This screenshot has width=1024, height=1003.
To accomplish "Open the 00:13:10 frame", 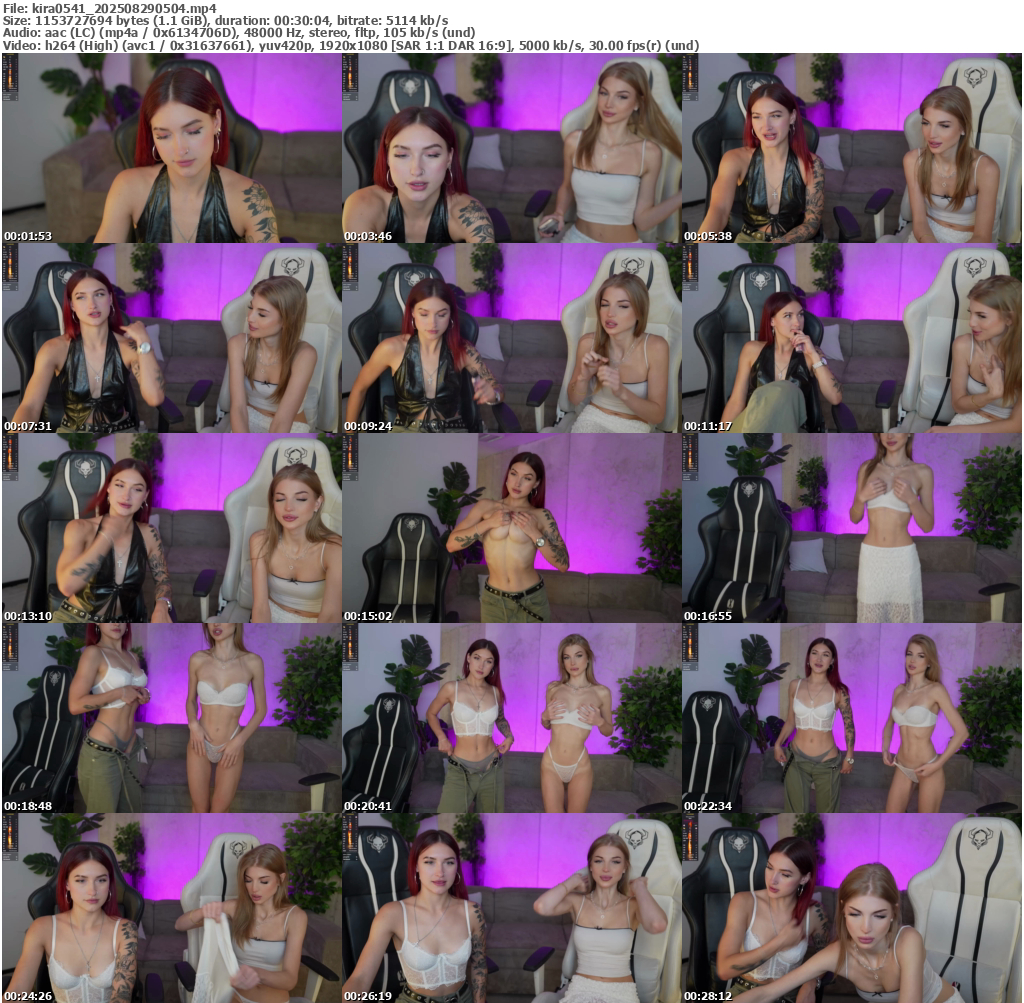I will tap(171, 528).
